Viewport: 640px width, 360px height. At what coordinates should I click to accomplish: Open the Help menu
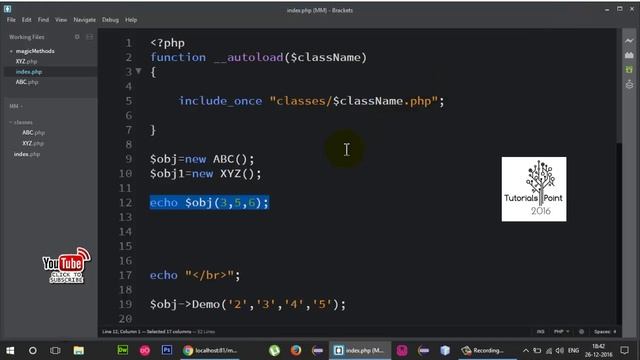point(131,20)
